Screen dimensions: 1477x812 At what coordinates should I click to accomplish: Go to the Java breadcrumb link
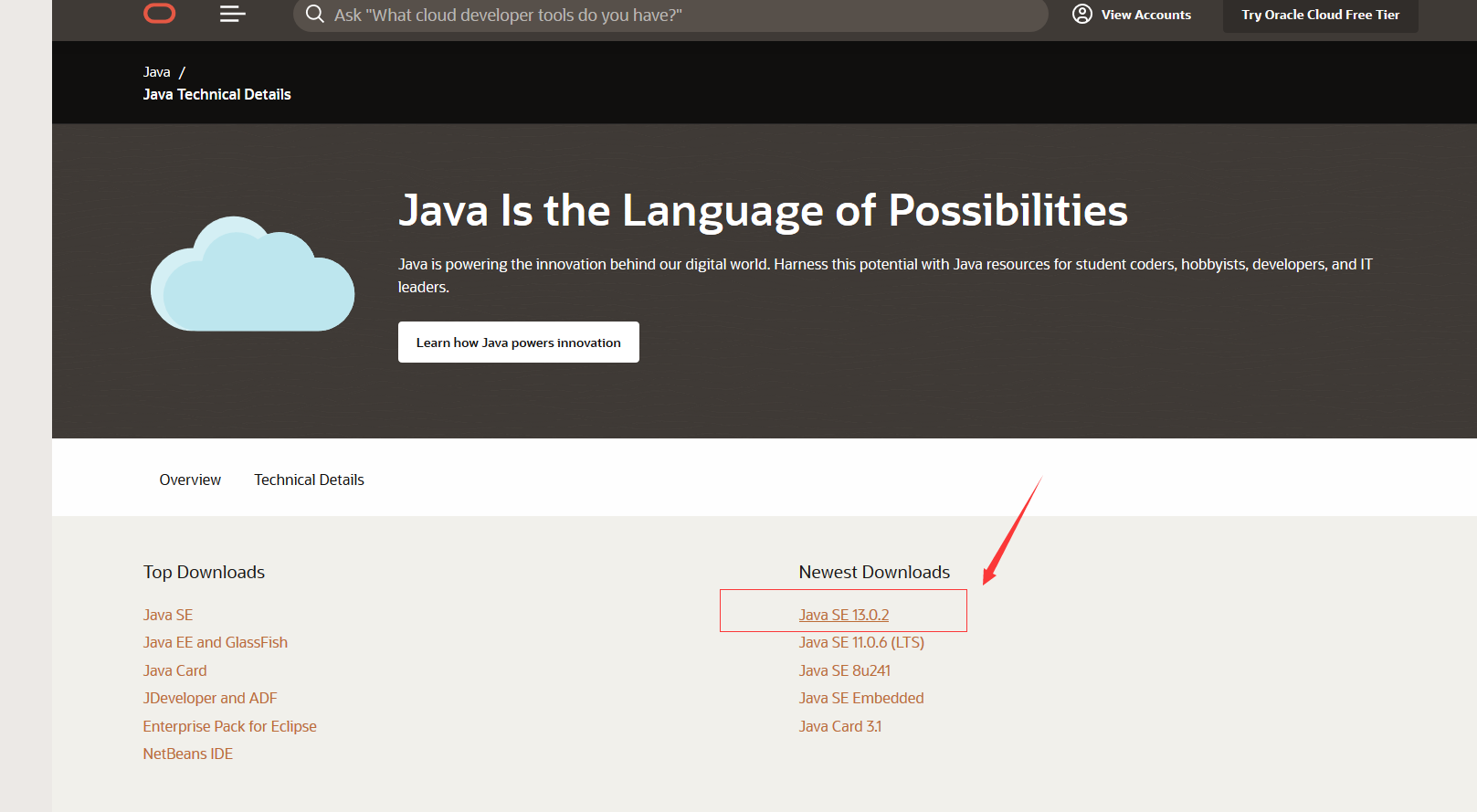tap(156, 72)
